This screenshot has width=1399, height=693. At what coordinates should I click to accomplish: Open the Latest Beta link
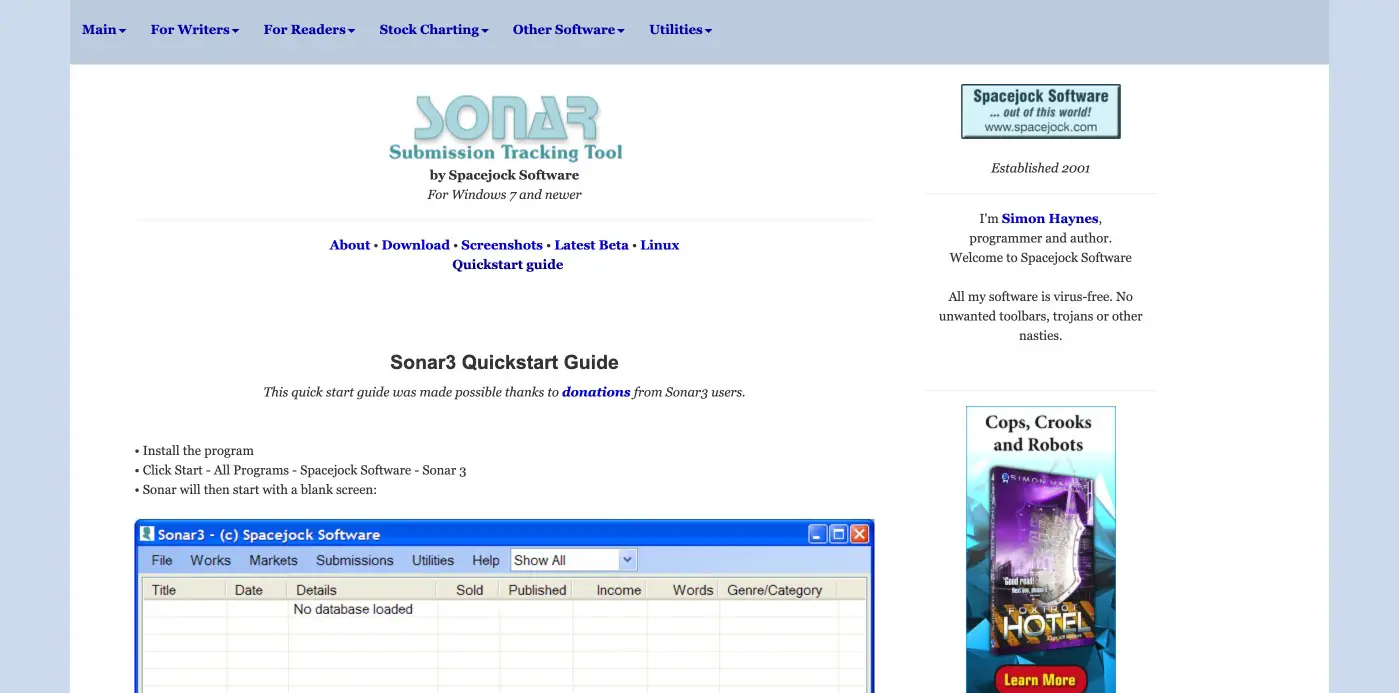click(x=591, y=245)
